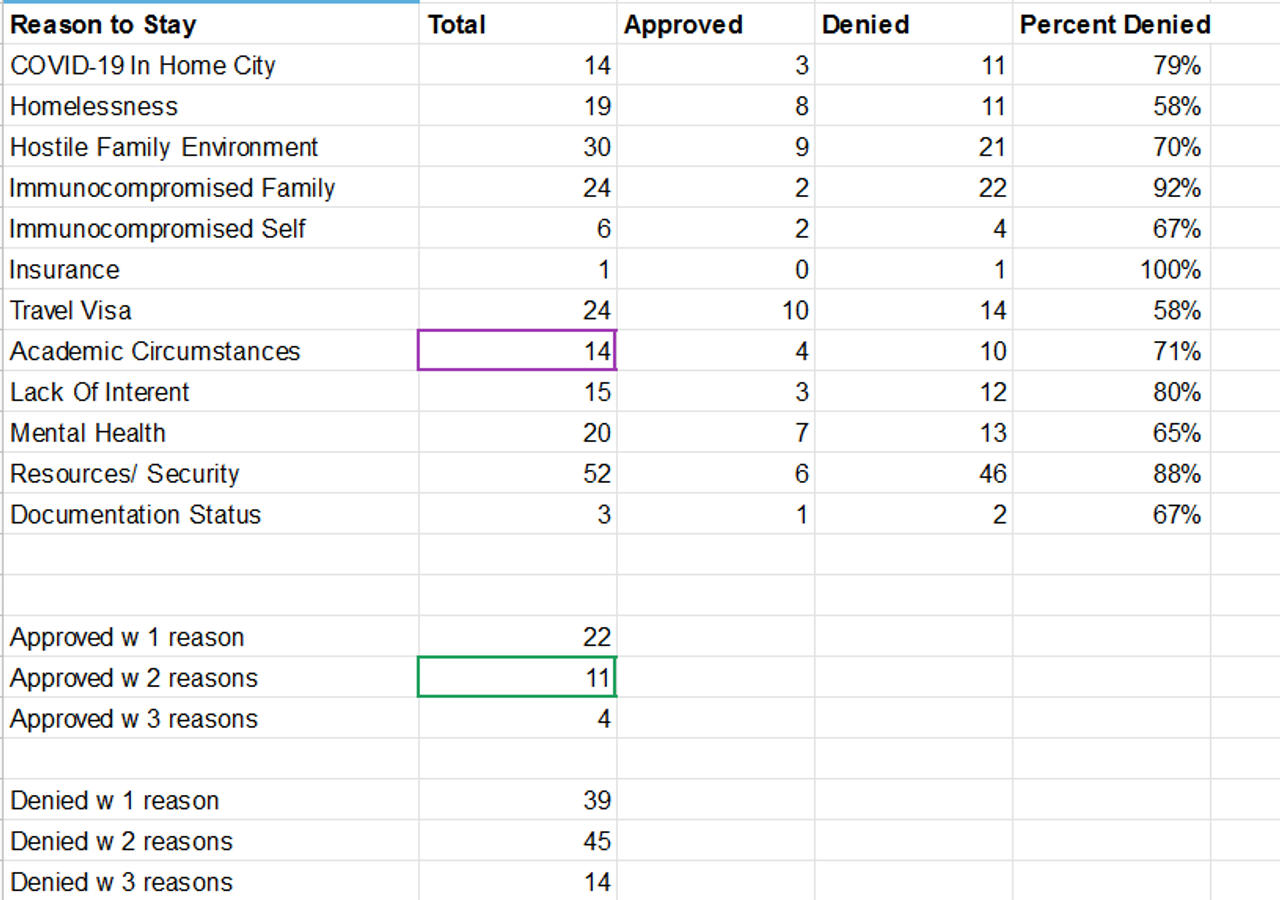1280x900 pixels.
Task: Select Academic Circumstances total cell with purple border
Action: 517,351
